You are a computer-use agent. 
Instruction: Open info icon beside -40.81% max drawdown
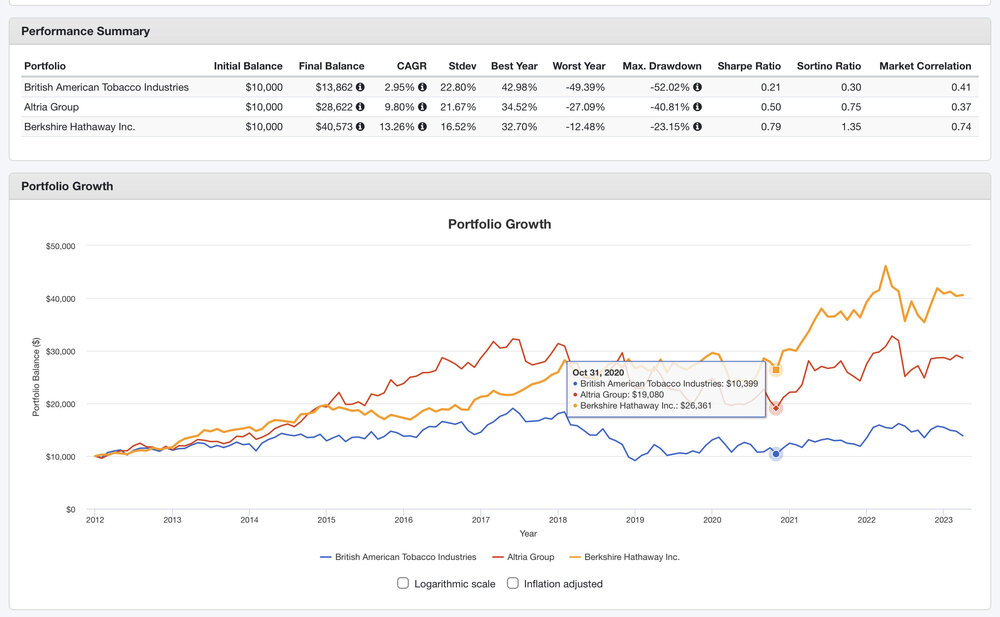click(697, 107)
